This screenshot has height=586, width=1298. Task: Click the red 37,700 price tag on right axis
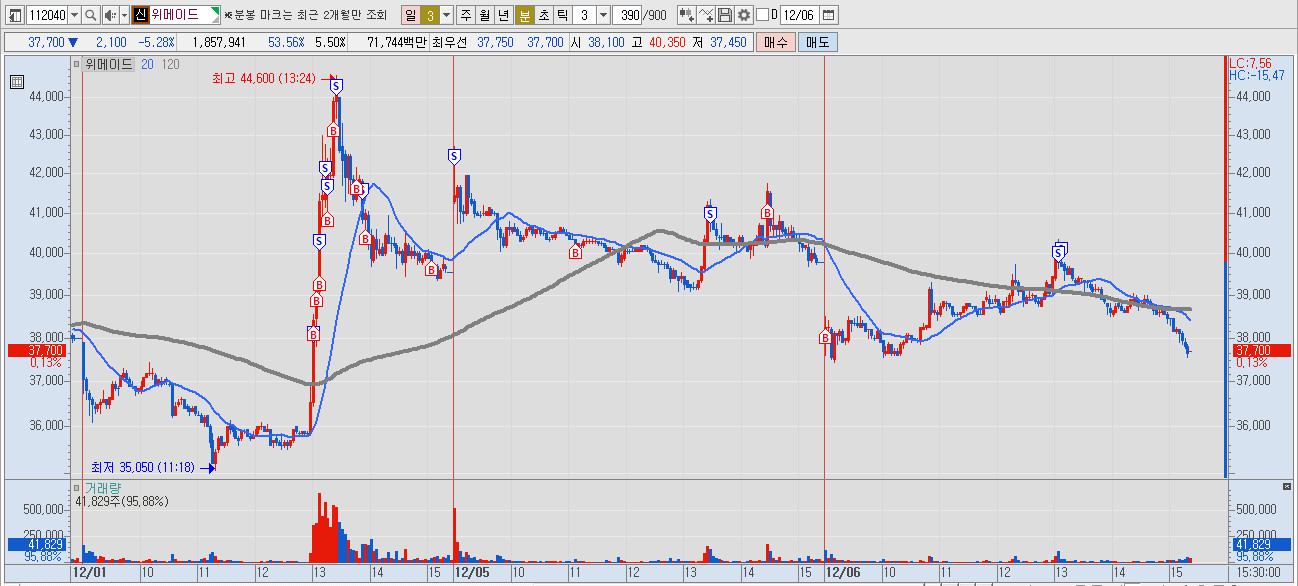coord(1261,350)
